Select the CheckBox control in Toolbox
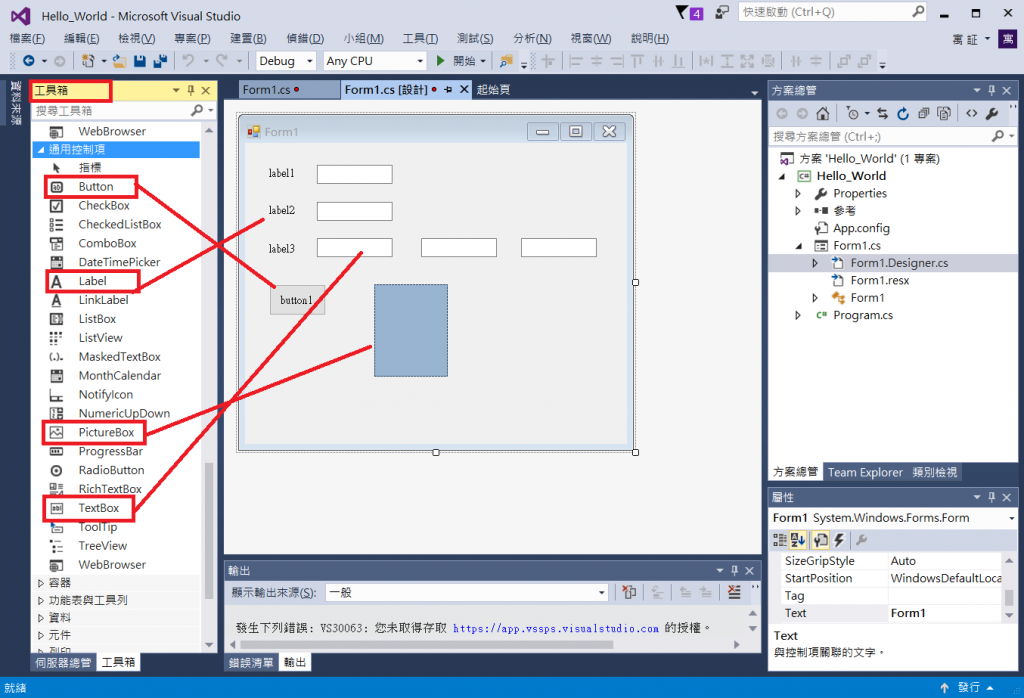The height and width of the screenshot is (698, 1024). point(104,206)
